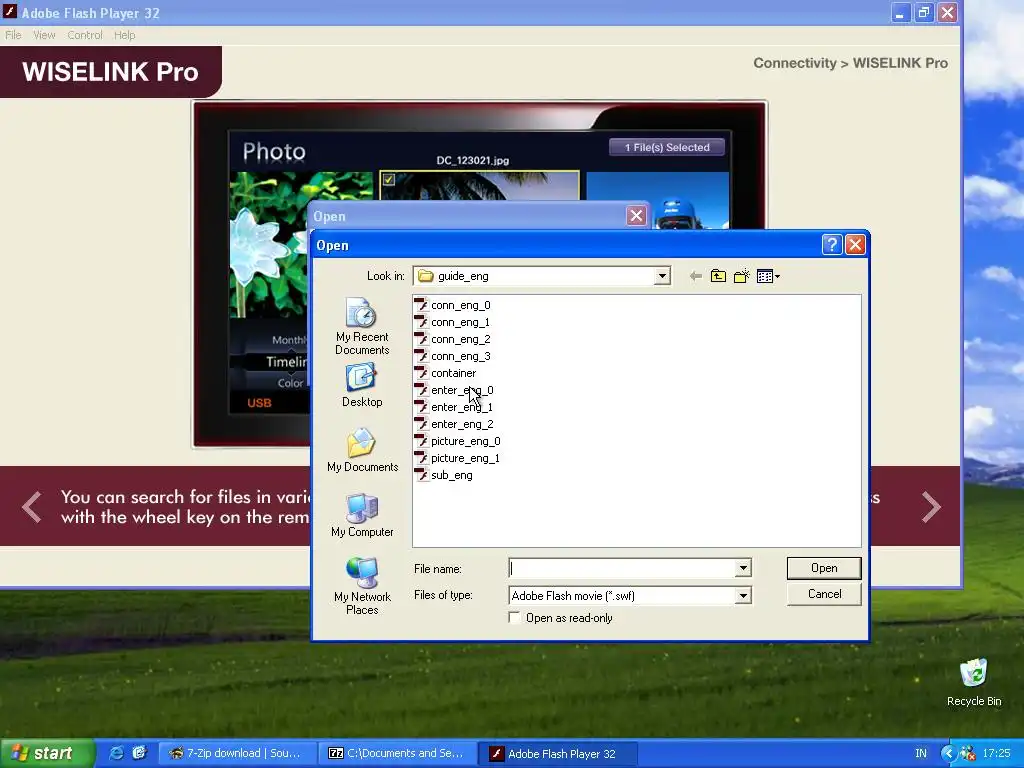Click the sub_eng file icon

click(x=421, y=475)
